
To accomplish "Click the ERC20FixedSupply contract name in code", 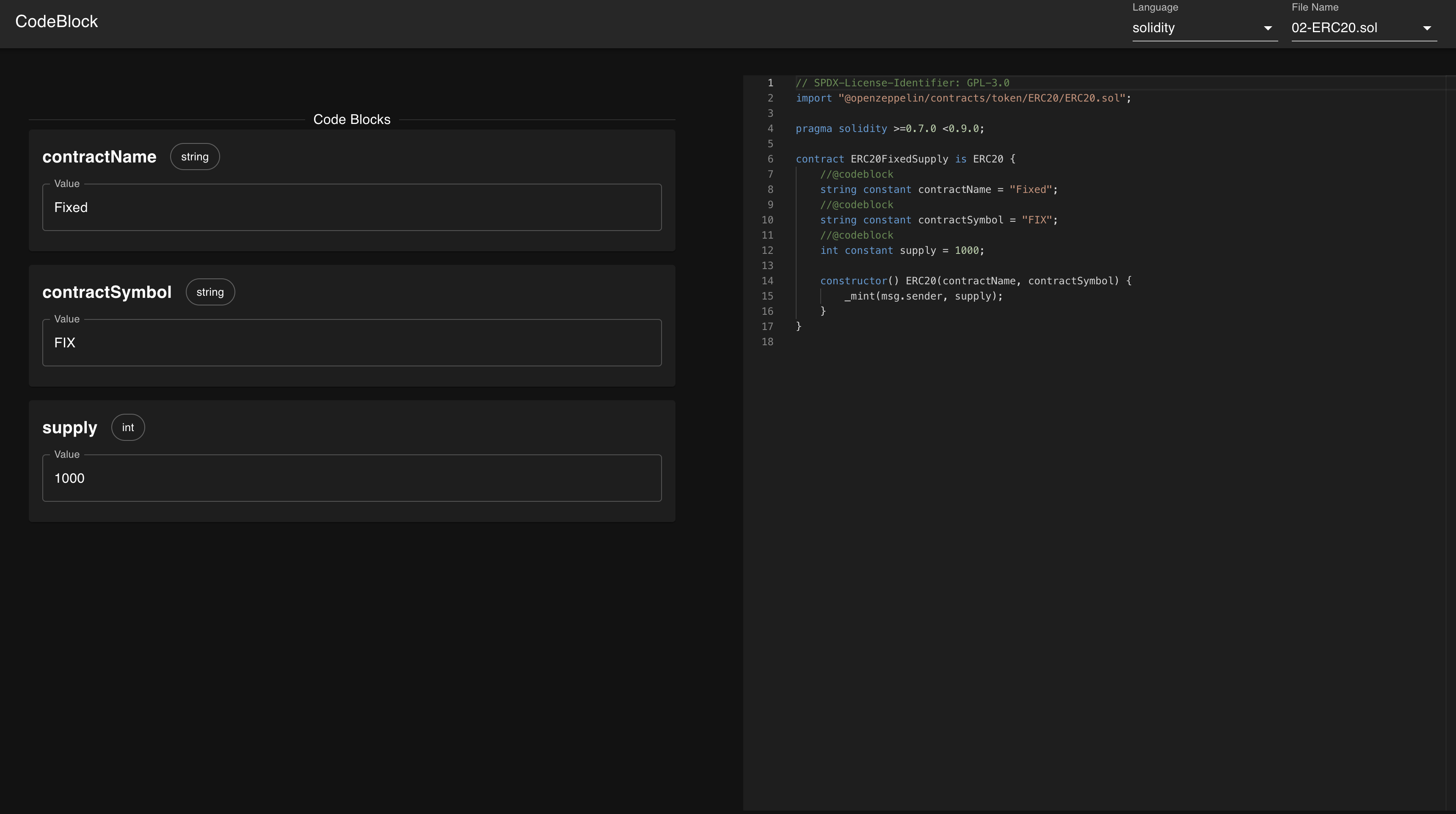I will (899, 159).
